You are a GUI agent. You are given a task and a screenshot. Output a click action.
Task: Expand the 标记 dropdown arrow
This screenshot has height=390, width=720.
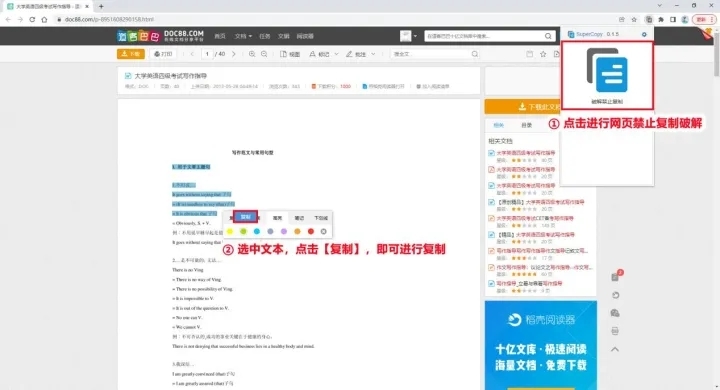pyautogui.click(x=337, y=54)
